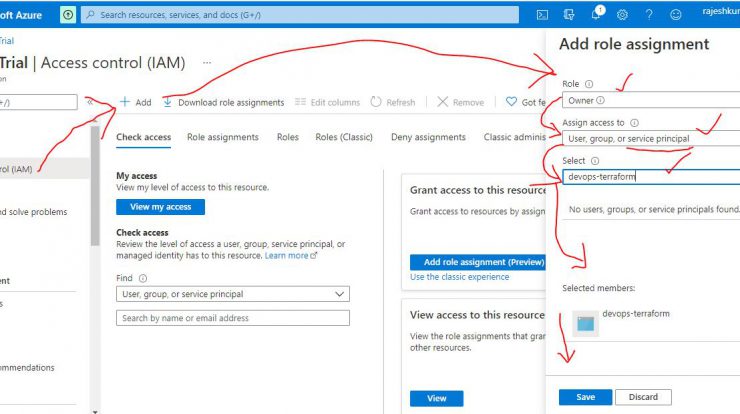The width and height of the screenshot is (740, 414).
Task: Open the feedback smiley icon
Action: click(x=676, y=15)
